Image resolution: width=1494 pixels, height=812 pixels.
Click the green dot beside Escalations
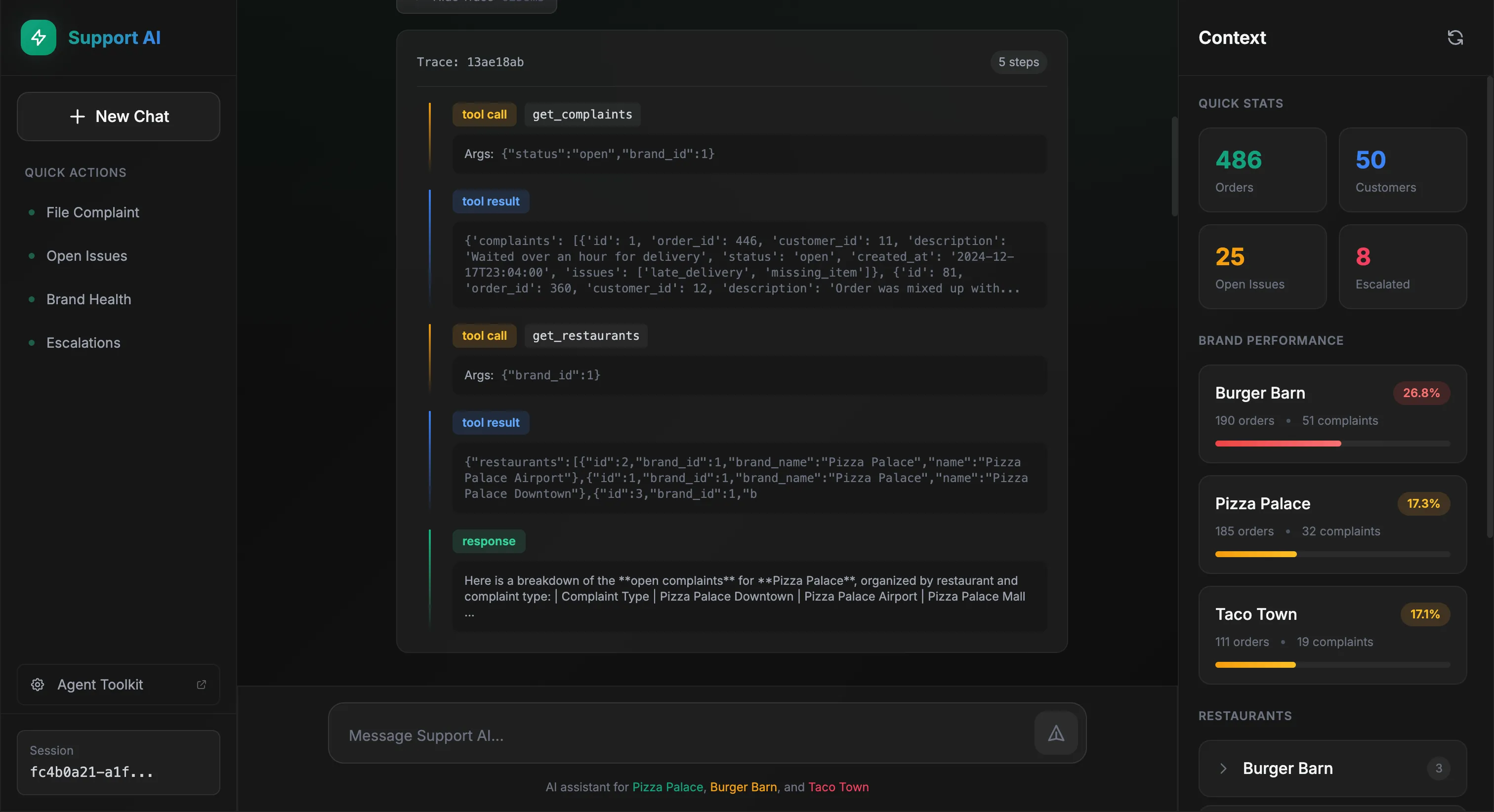coord(32,343)
